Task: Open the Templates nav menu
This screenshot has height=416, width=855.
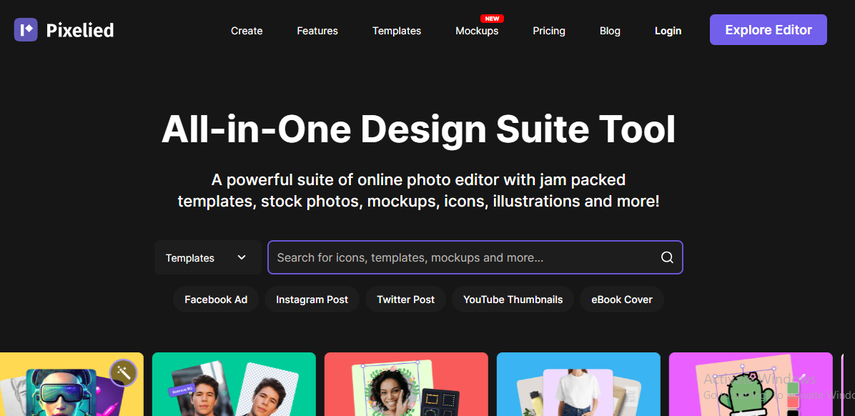Action: [x=396, y=31]
